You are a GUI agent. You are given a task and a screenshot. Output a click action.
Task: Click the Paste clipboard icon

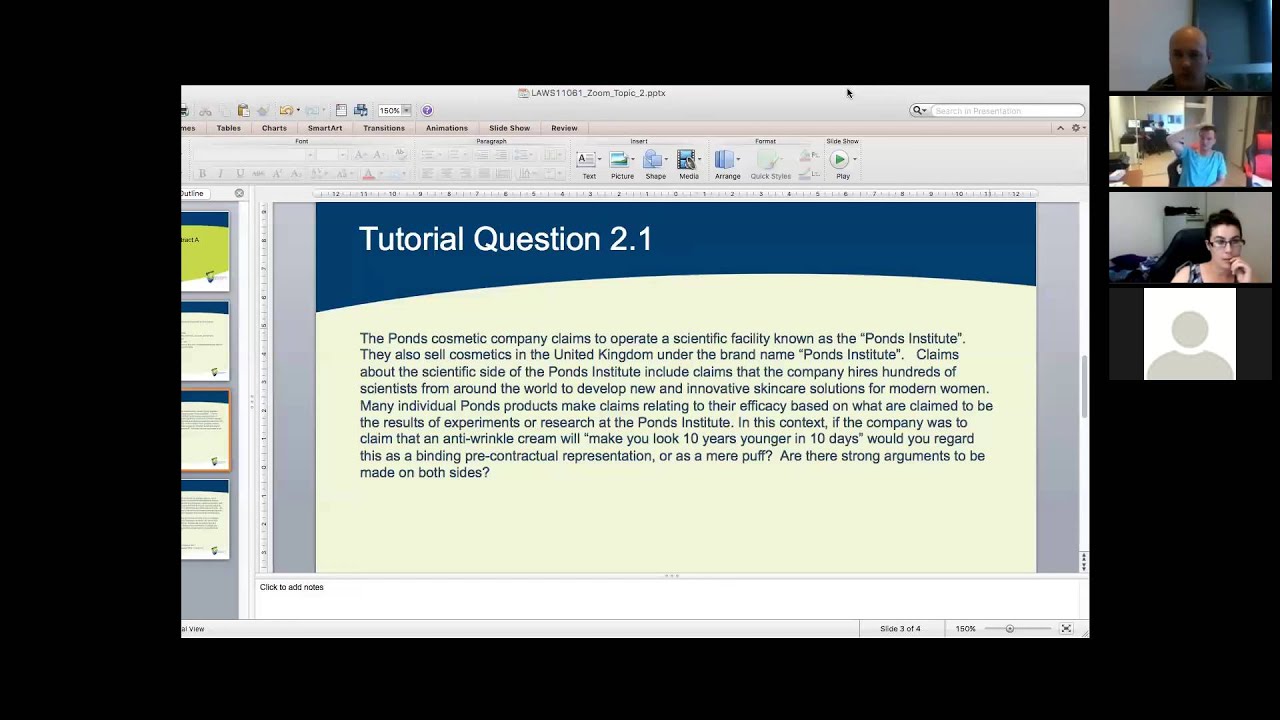(x=243, y=110)
